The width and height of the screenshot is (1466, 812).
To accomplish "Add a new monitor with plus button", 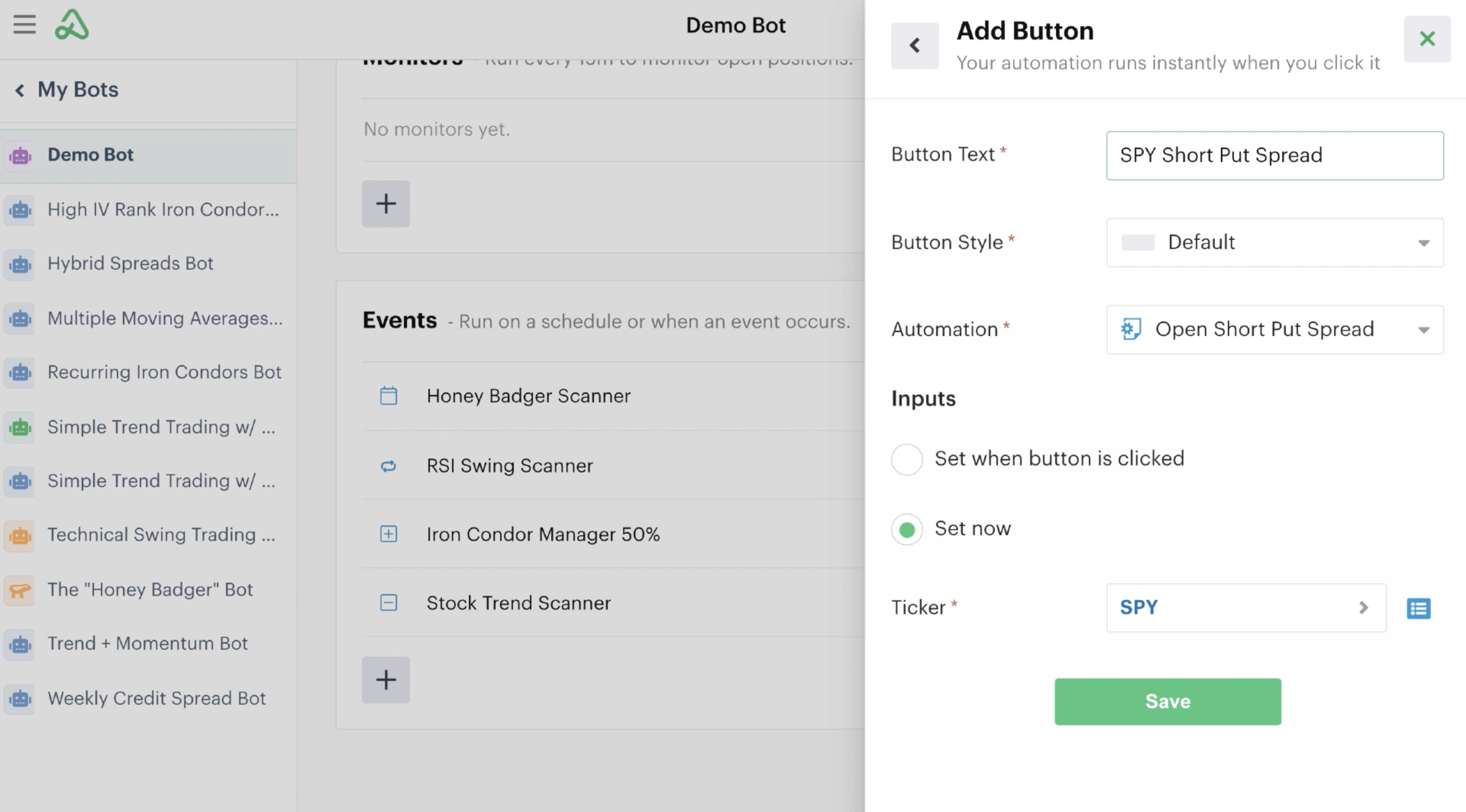I will tap(386, 204).
